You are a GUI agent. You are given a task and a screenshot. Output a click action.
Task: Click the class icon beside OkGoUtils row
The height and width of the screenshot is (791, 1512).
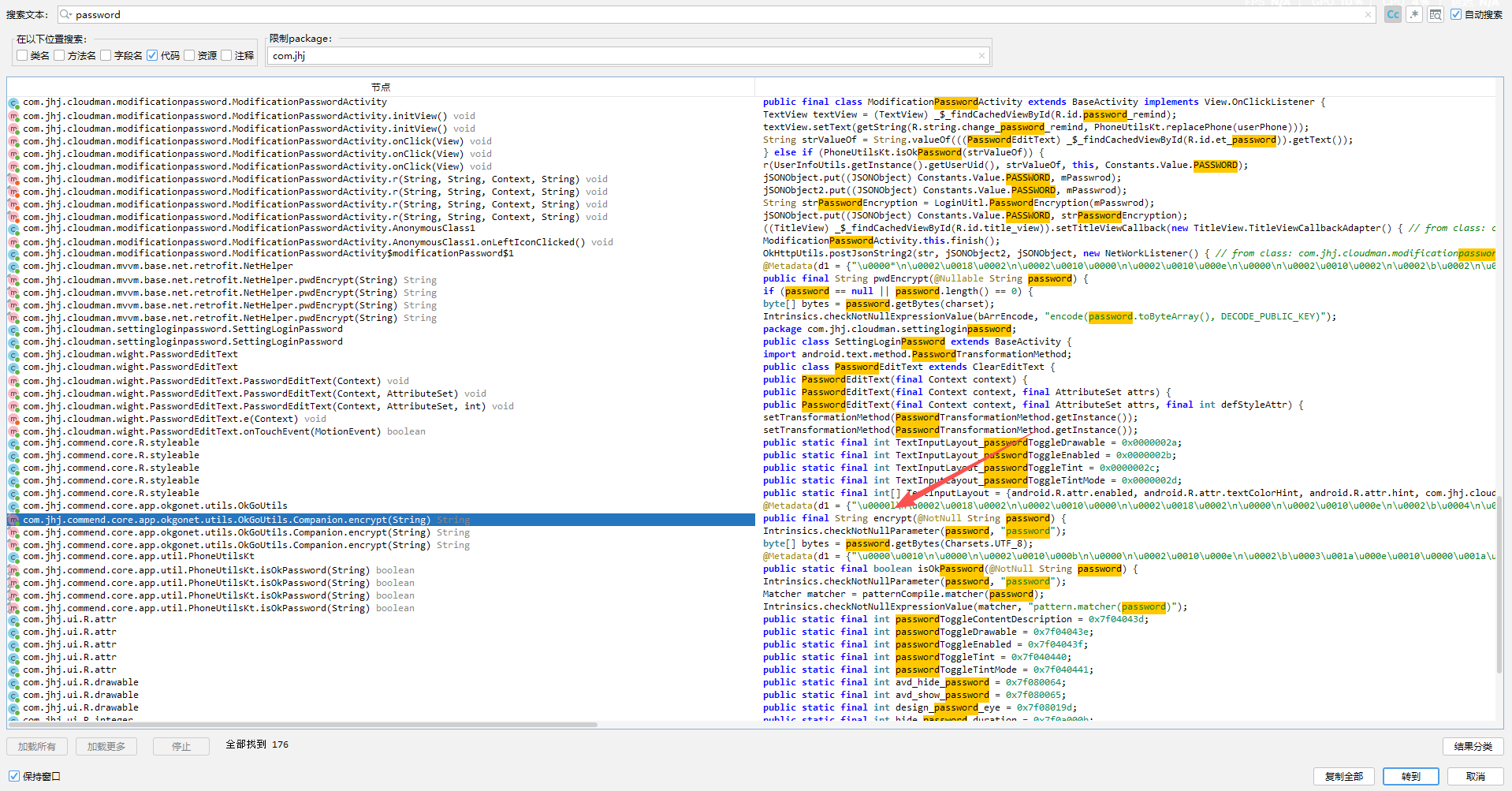pos(13,506)
